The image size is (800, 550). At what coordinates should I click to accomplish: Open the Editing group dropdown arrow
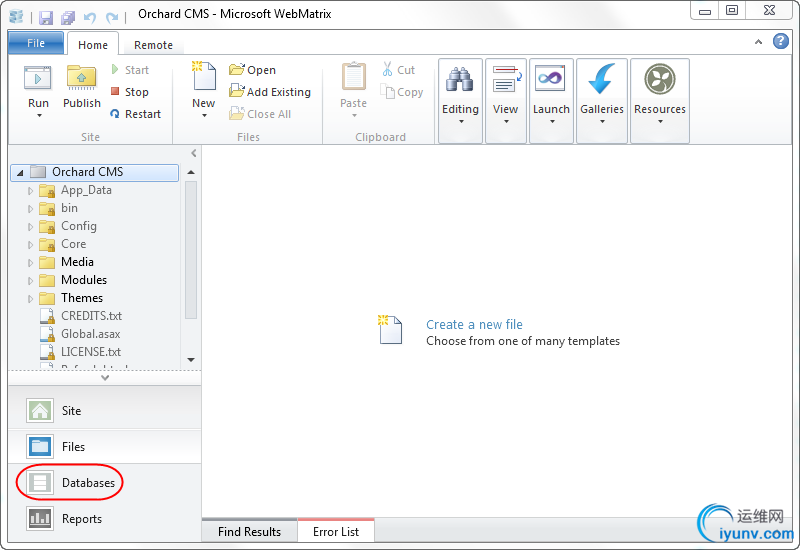click(461, 121)
